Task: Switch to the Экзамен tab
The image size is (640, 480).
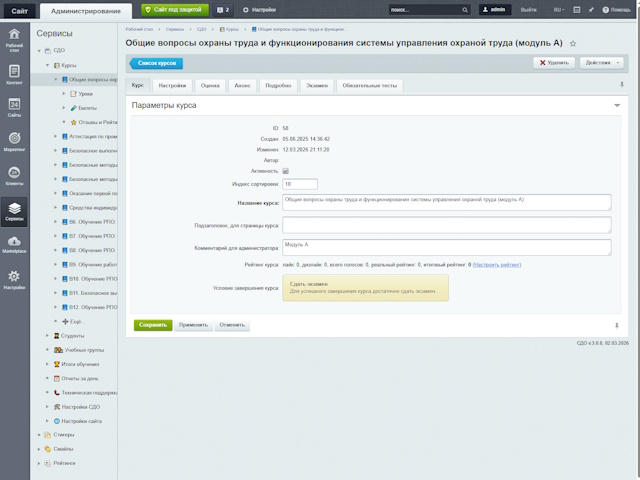Action: [317, 86]
